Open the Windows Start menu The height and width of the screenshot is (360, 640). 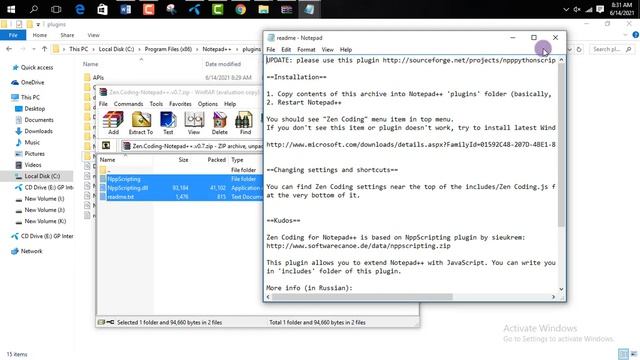tap(11, 9)
